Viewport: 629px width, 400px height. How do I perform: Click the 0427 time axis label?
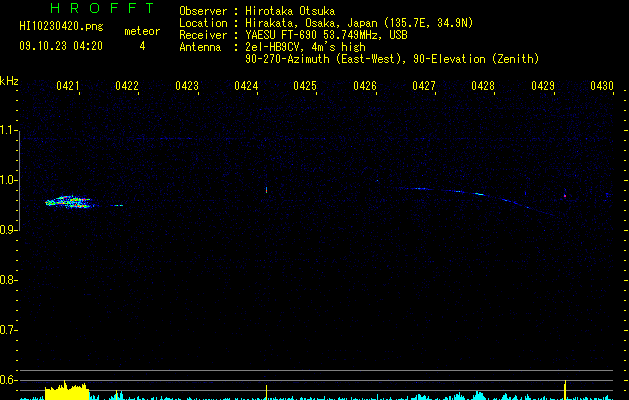pos(424,86)
